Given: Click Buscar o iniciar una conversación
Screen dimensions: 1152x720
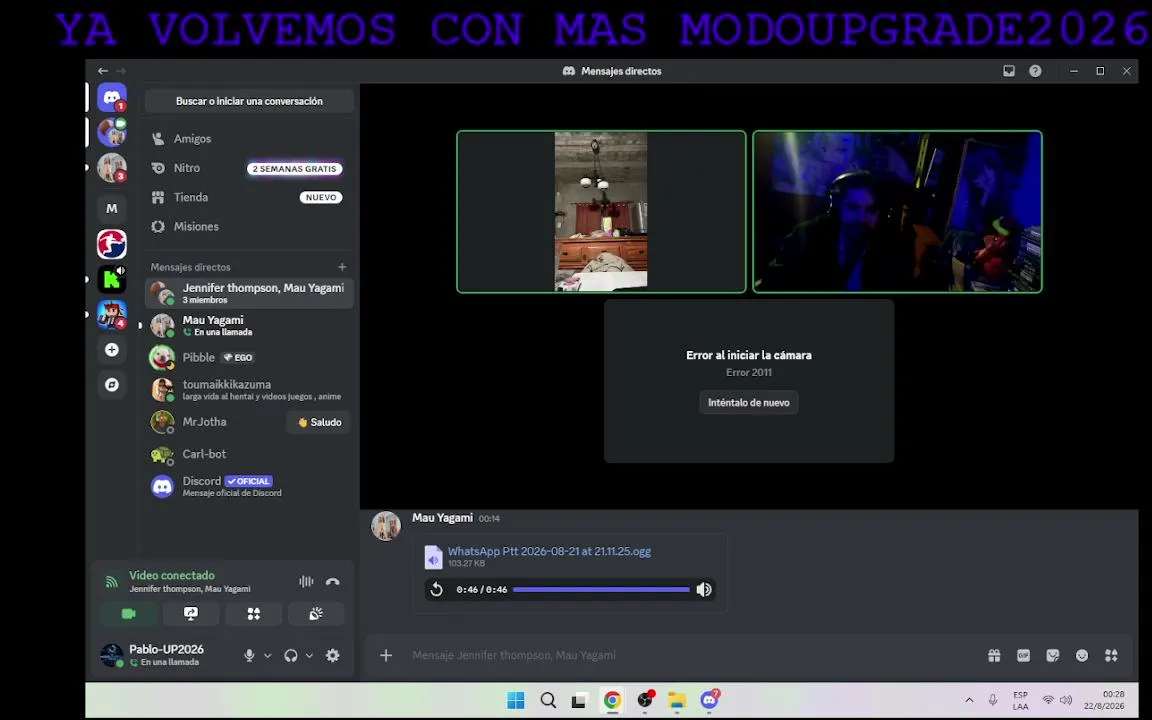Looking at the screenshot, I should pos(249,101).
